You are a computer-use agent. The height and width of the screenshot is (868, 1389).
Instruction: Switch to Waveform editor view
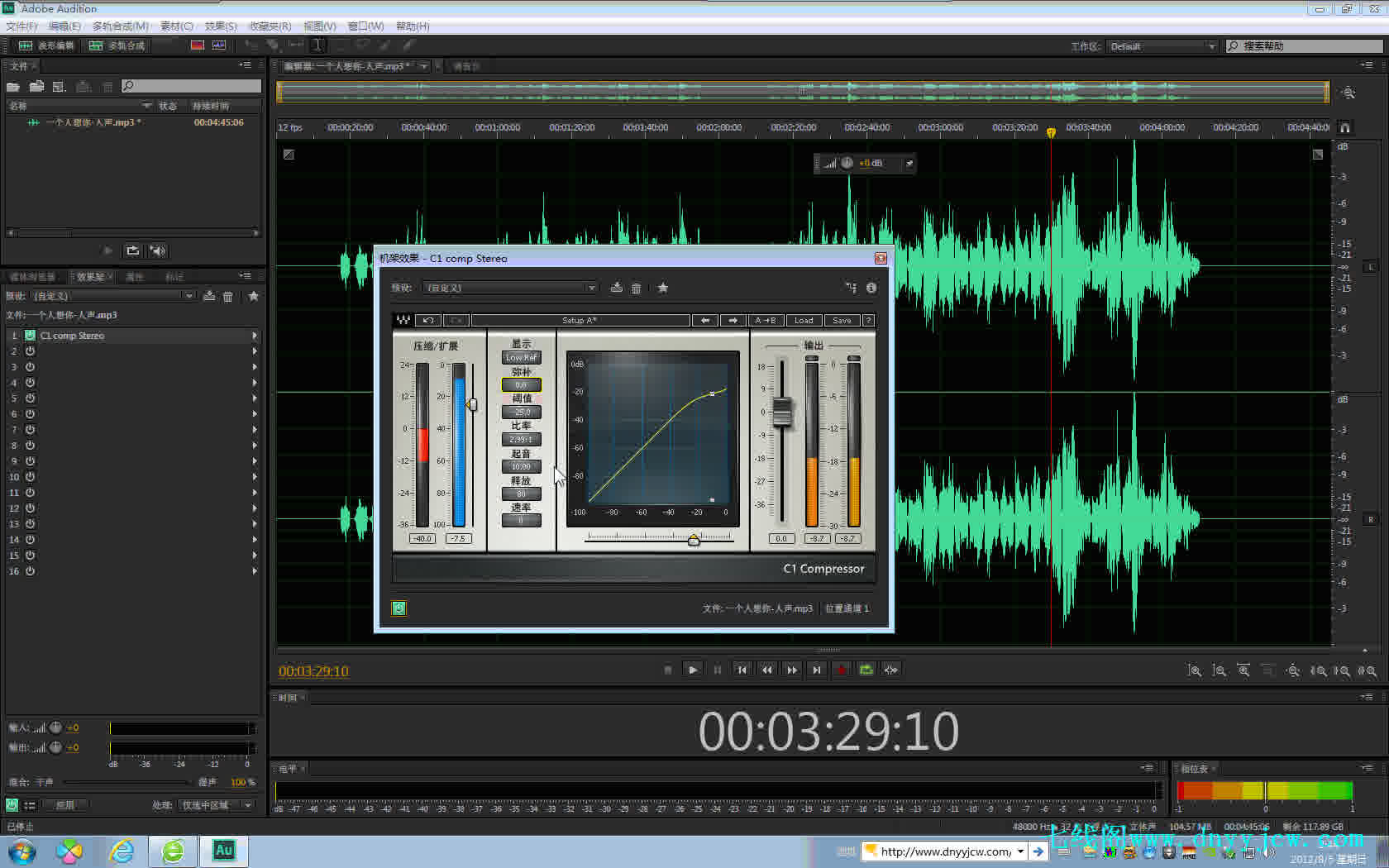click(47, 45)
